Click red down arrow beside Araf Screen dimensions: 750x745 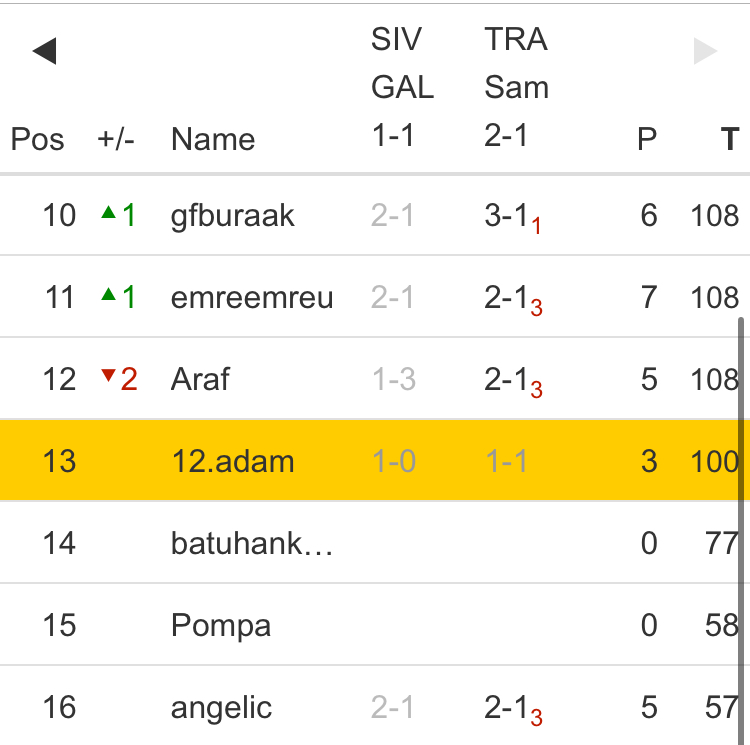click(109, 377)
